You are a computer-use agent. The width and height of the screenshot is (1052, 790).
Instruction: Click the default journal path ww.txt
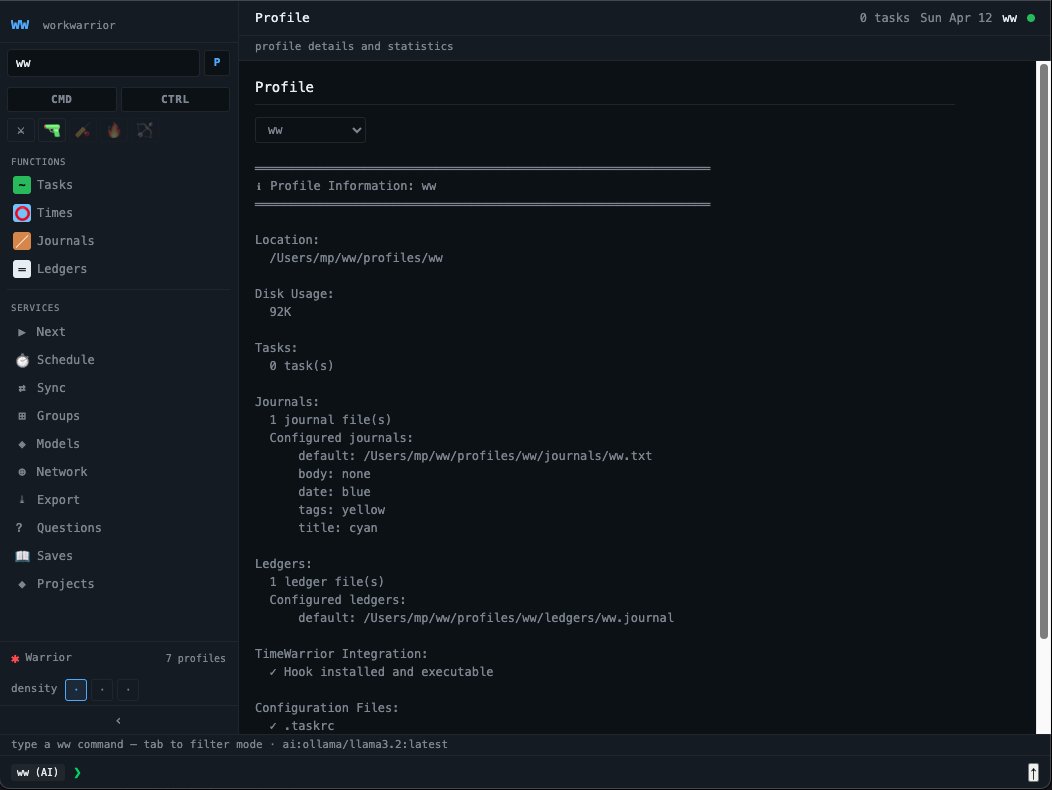(508, 456)
